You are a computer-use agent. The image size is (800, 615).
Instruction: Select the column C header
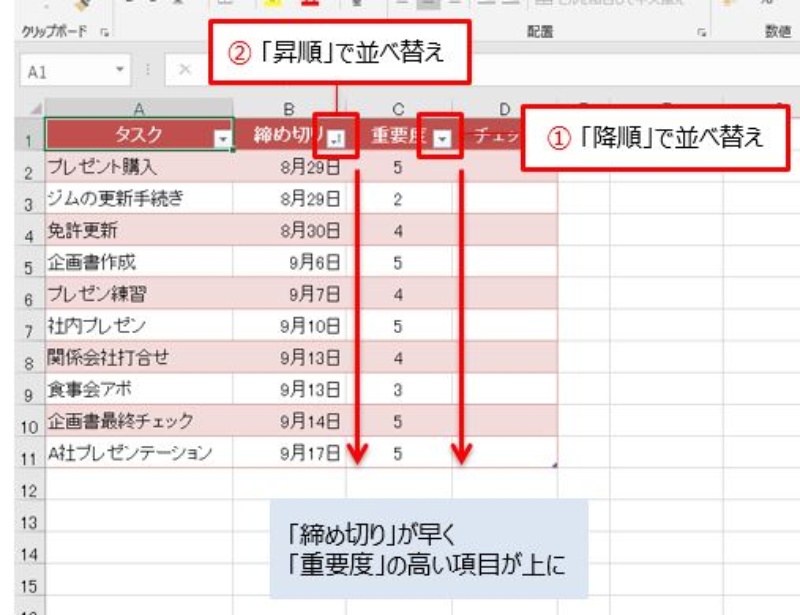[x=398, y=108]
